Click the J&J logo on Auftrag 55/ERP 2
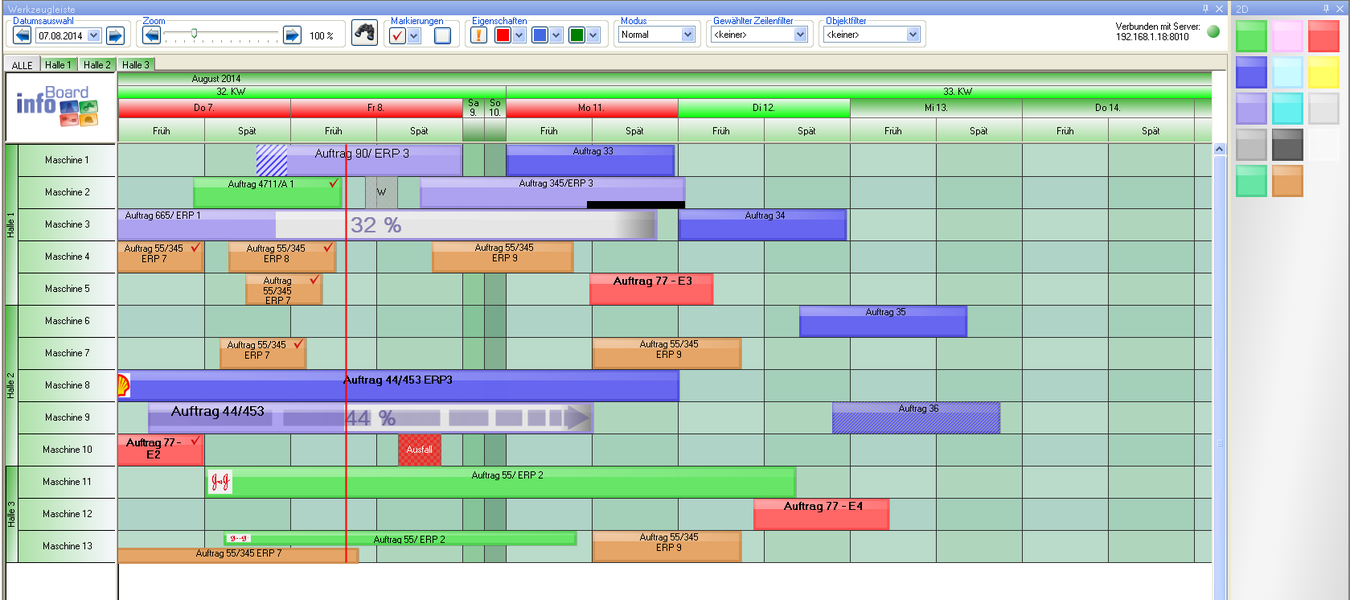The width and height of the screenshot is (1350, 600). pyautogui.click(x=221, y=481)
